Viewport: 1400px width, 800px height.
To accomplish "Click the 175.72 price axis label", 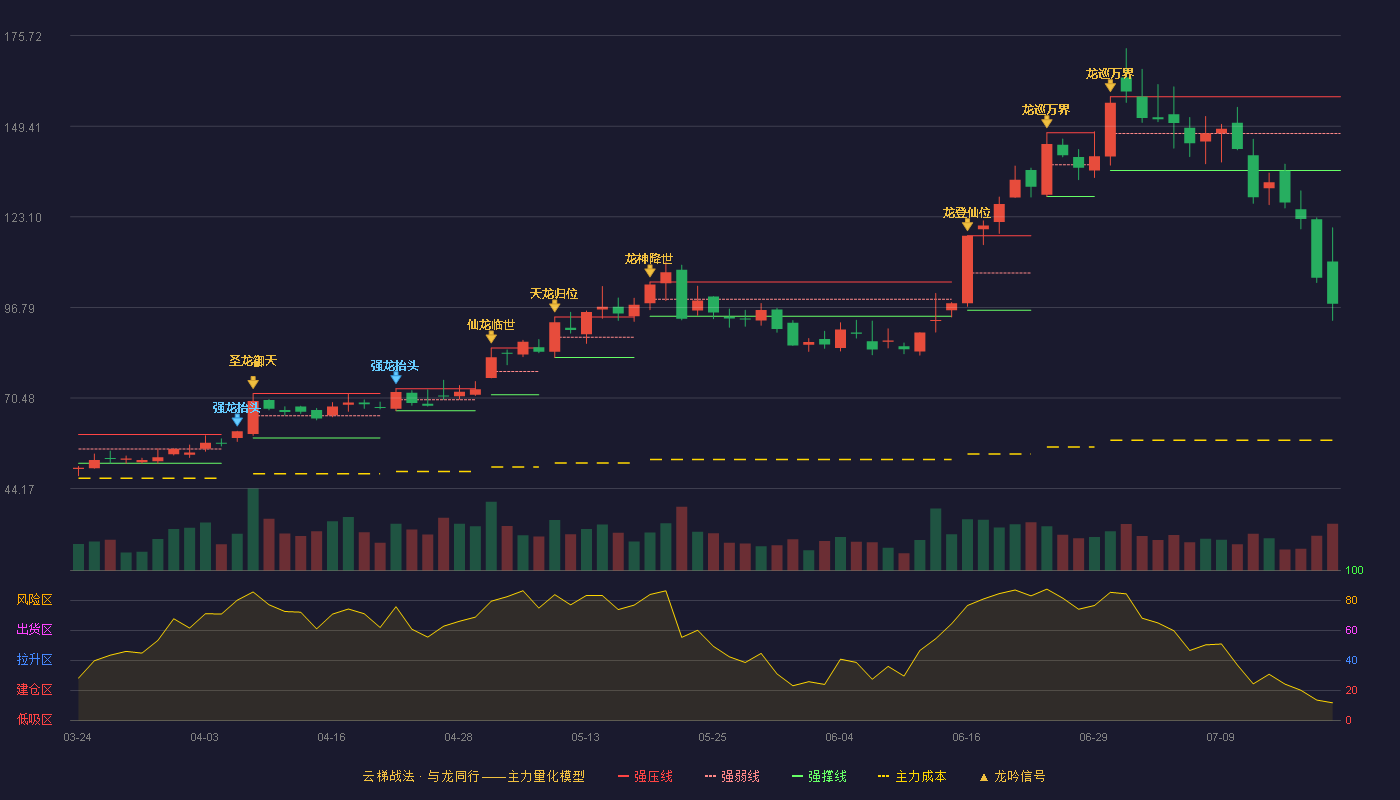I will (x=23, y=37).
